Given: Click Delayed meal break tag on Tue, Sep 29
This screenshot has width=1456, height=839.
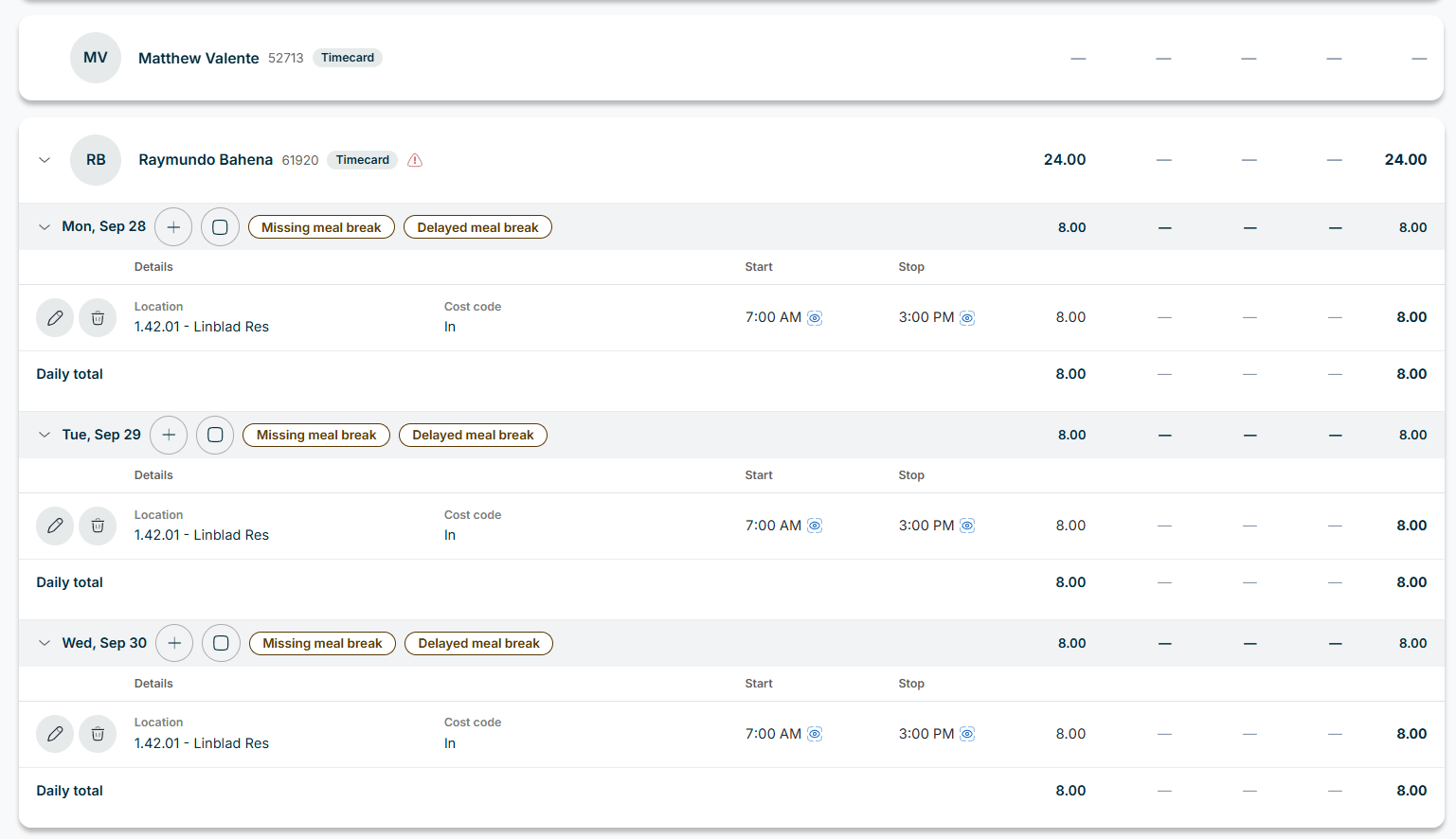Looking at the screenshot, I should [473, 435].
